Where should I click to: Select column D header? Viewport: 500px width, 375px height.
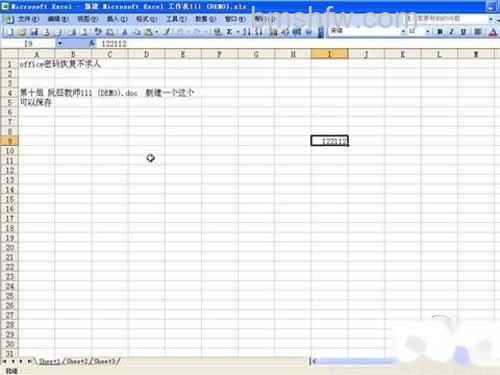point(146,54)
